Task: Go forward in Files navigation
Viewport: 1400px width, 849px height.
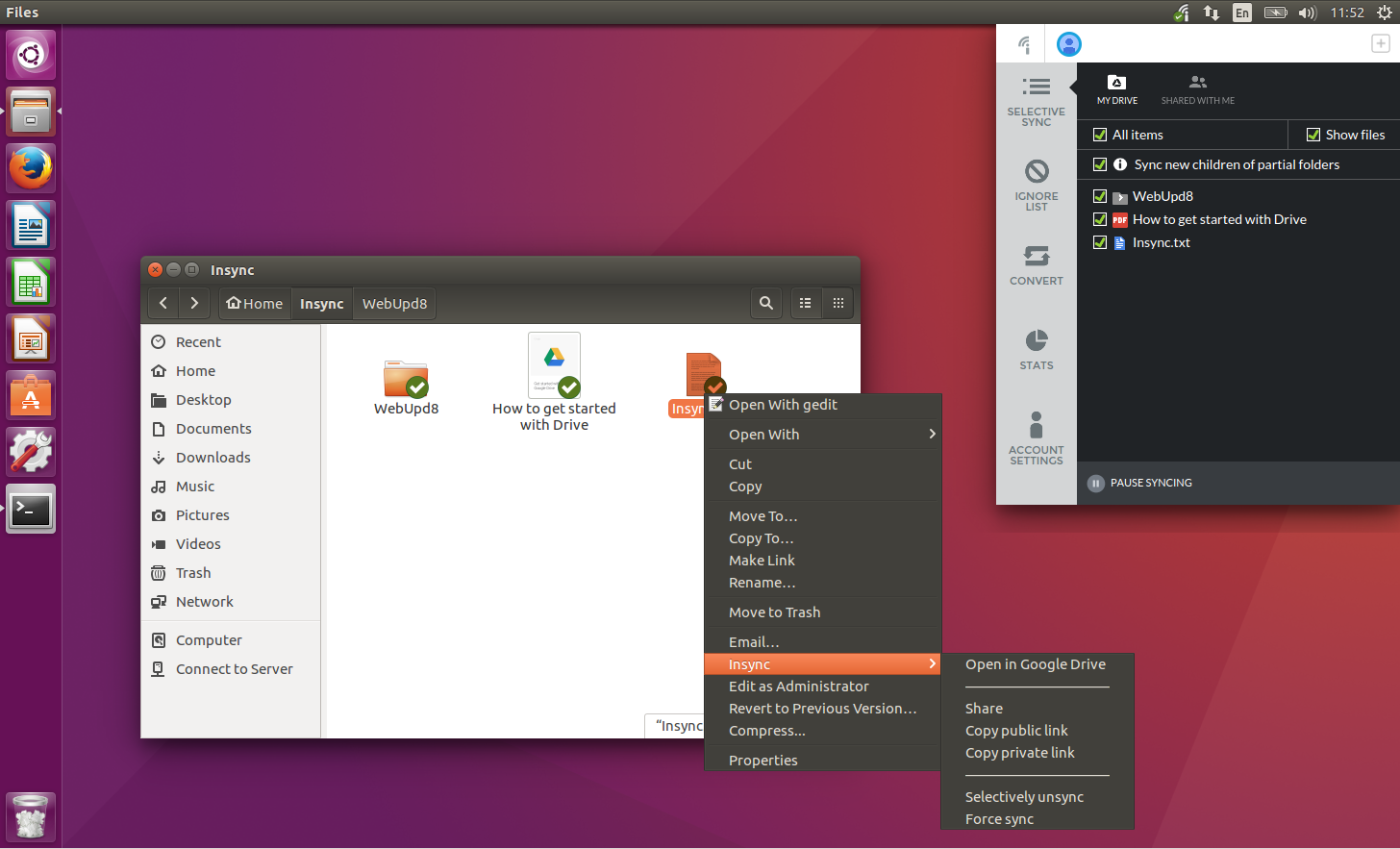Action: pos(194,303)
